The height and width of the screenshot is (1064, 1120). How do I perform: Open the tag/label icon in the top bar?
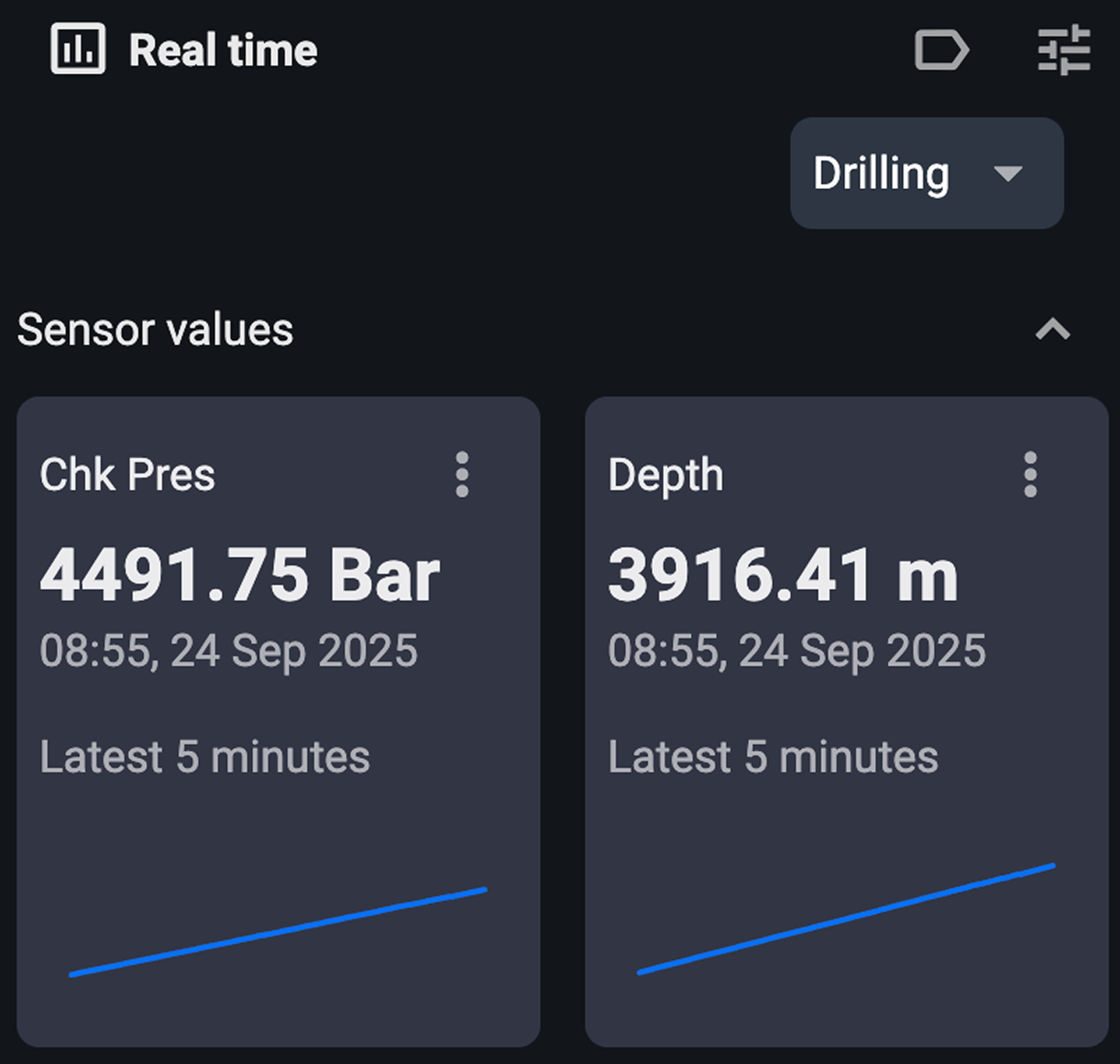tap(941, 49)
